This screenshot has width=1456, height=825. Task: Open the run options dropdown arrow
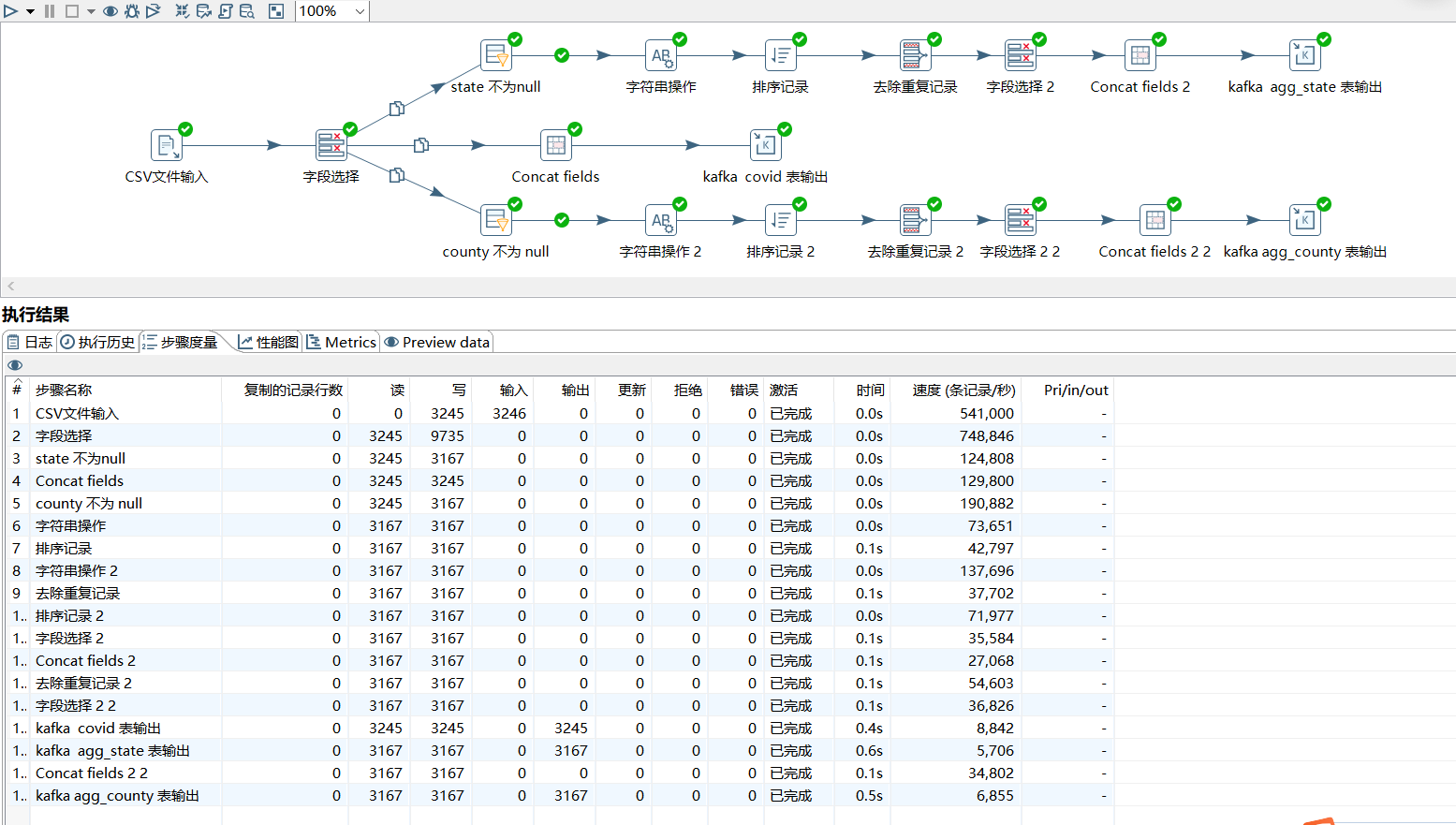(30, 11)
